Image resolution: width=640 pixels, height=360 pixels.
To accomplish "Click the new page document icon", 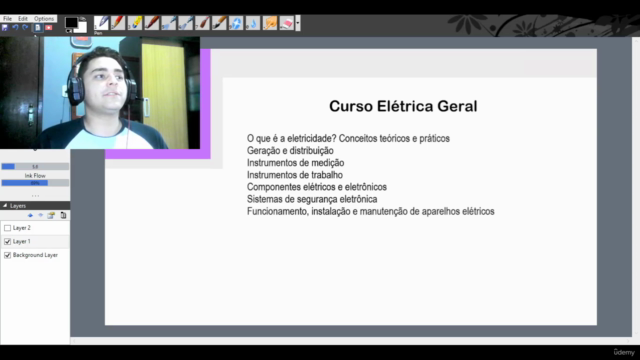I will [x=38, y=27].
